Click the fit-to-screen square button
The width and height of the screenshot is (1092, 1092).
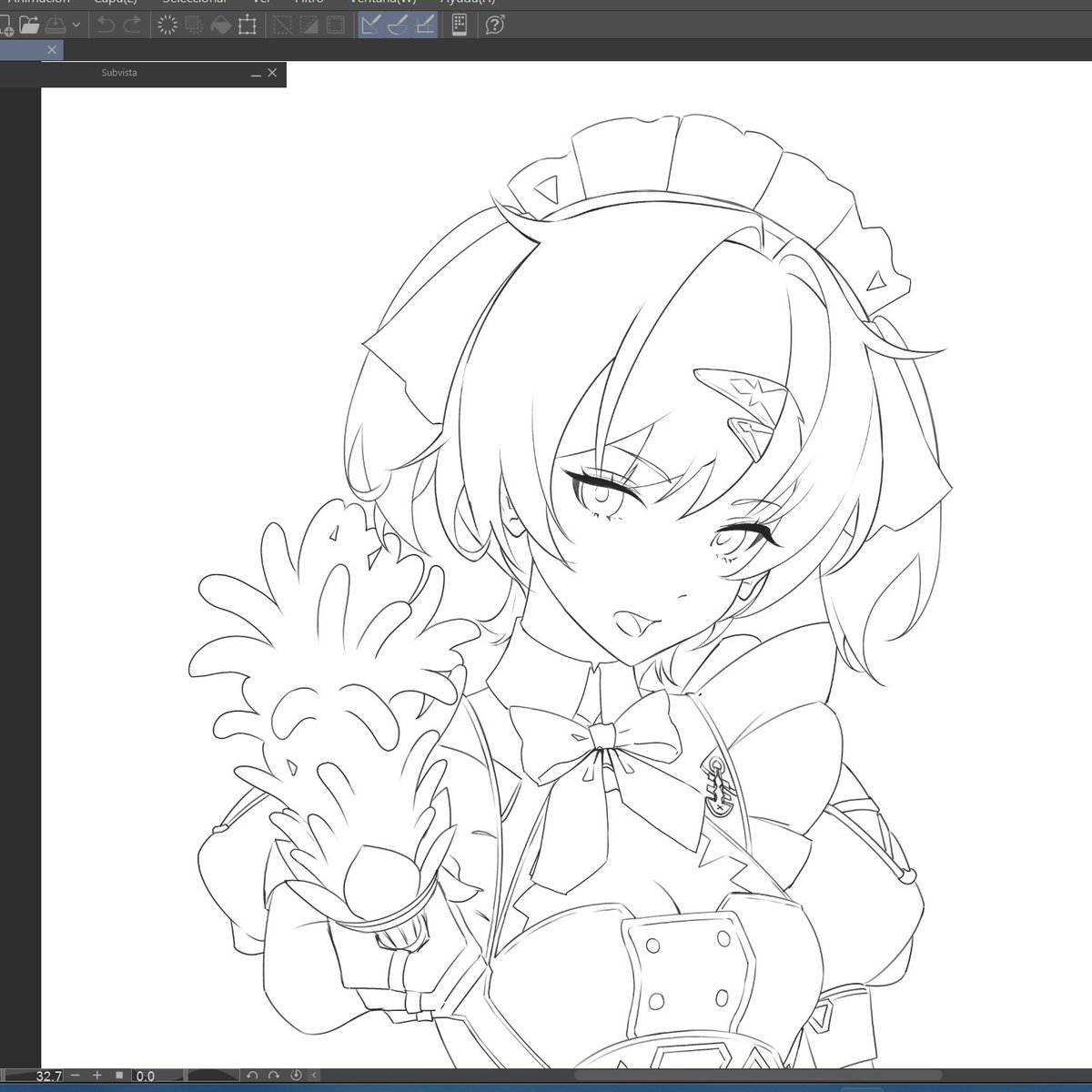click(119, 1076)
